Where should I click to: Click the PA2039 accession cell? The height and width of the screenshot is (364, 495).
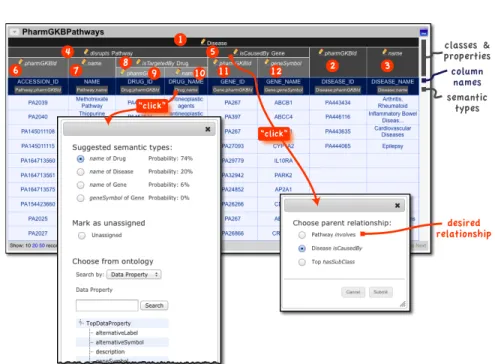38,103
